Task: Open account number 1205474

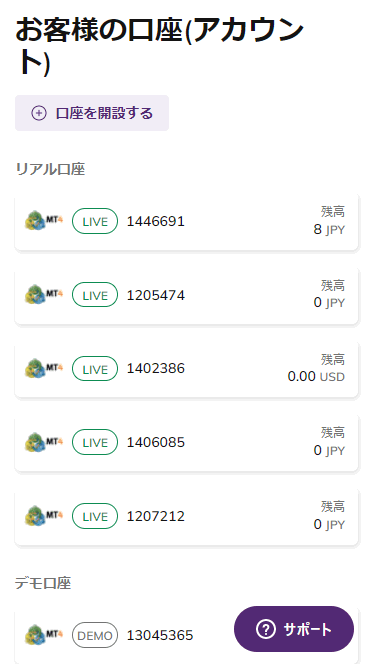Action: pyautogui.click(x=156, y=295)
